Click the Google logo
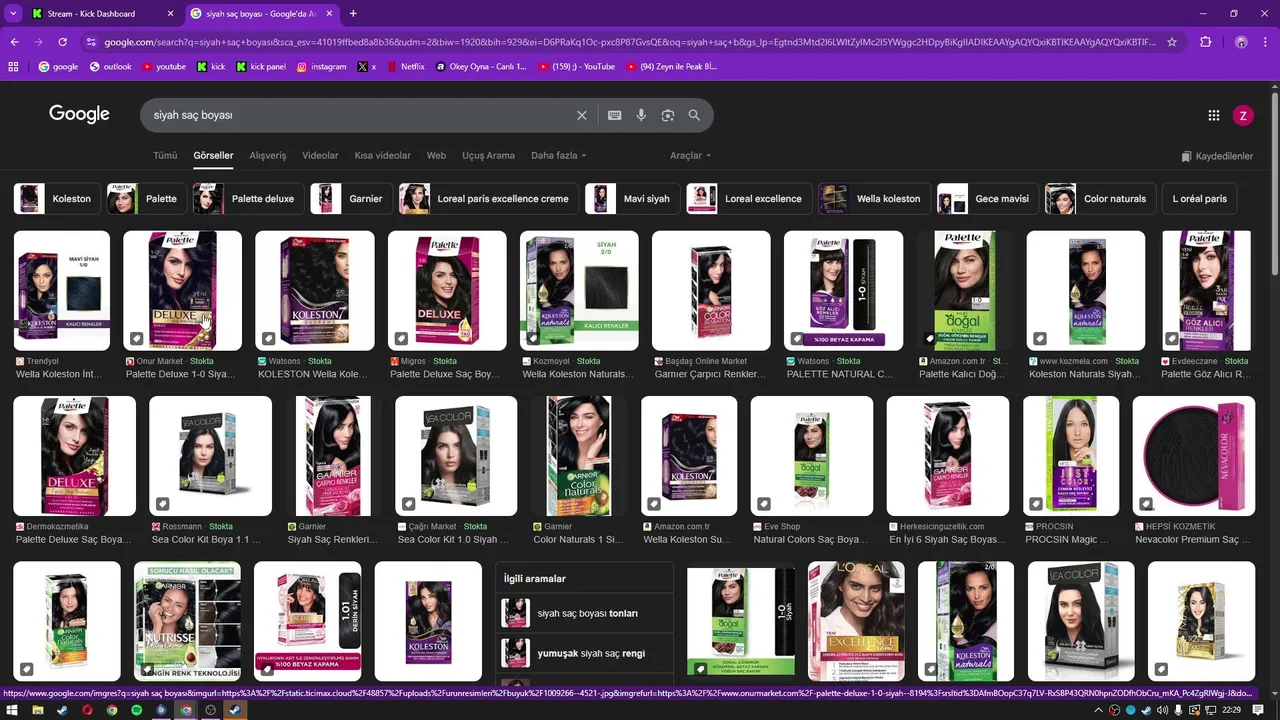 point(79,114)
